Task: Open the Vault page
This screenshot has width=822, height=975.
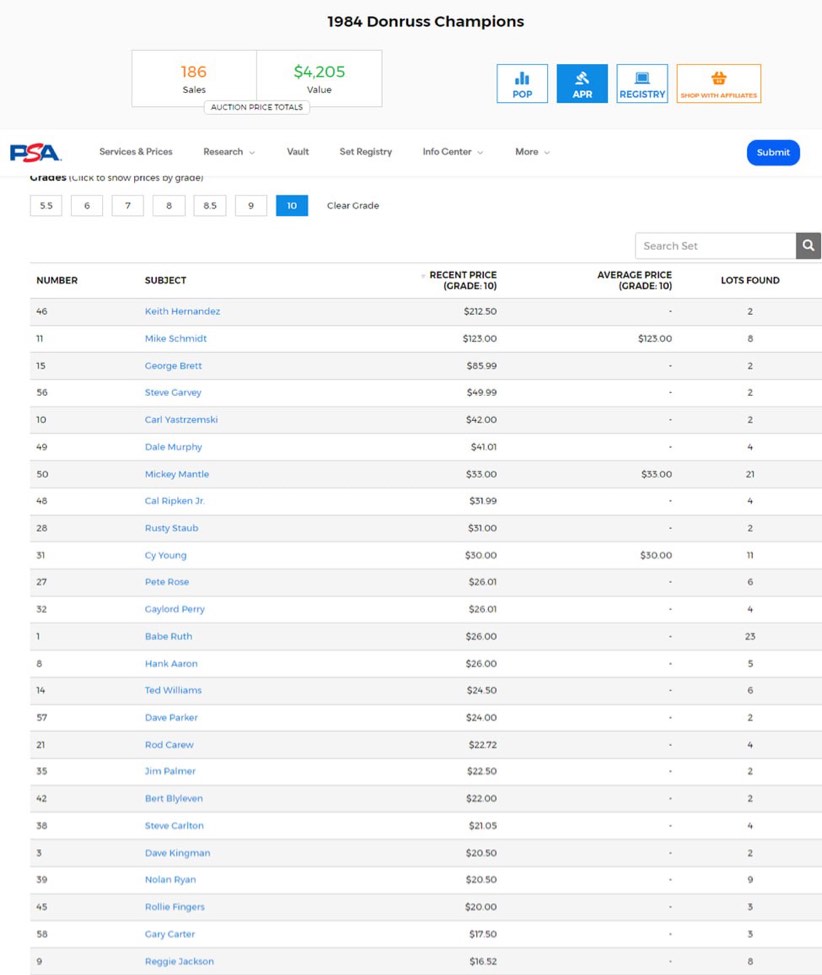Action: [297, 152]
